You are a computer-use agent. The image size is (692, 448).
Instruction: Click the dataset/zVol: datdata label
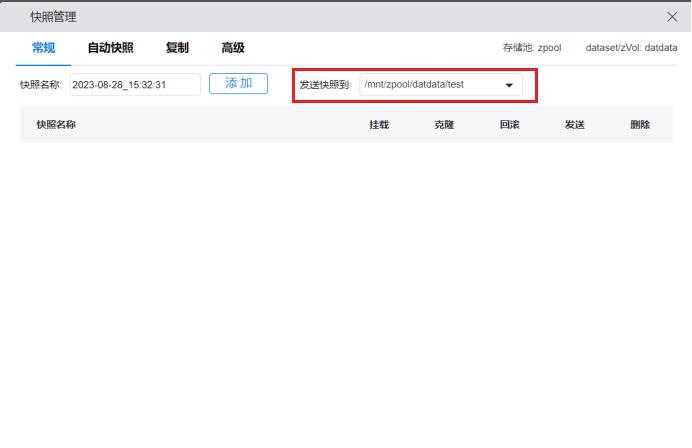631,48
